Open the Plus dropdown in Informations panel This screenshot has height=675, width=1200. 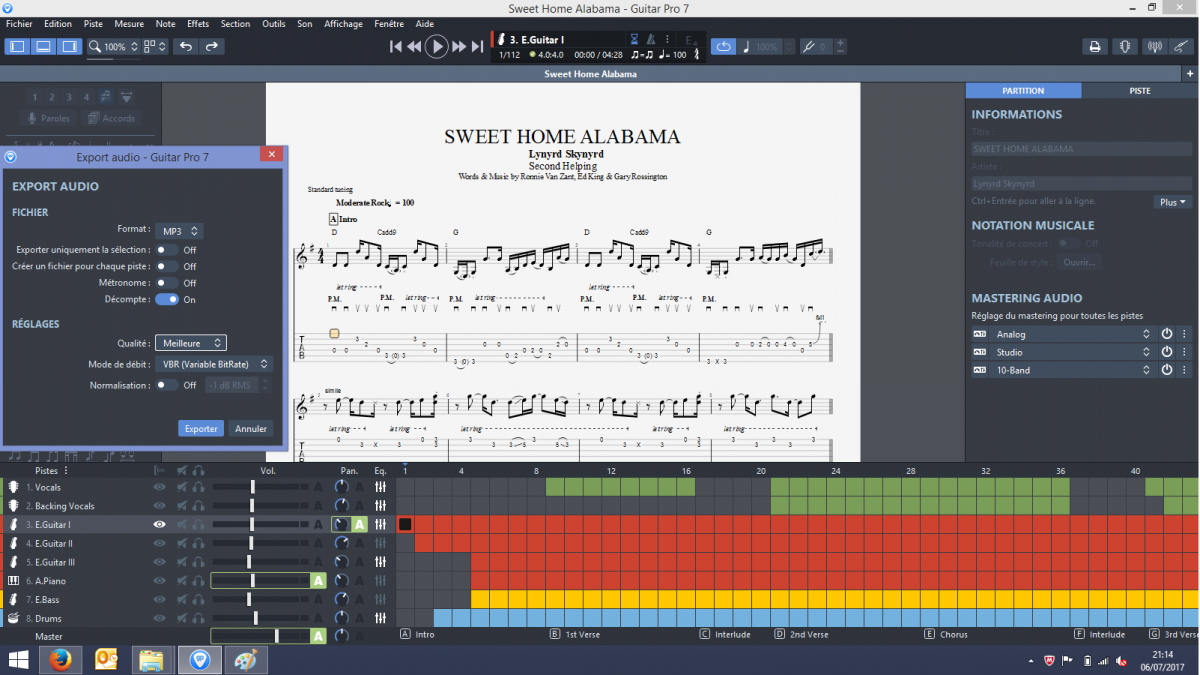[x=1173, y=202]
